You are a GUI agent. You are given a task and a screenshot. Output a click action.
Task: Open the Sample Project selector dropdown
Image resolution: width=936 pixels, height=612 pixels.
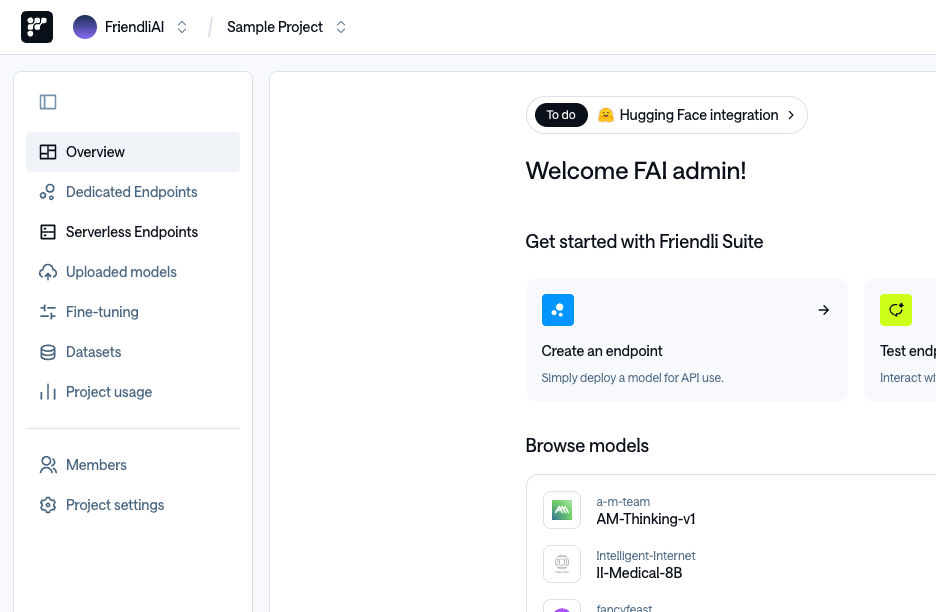tap(341, 27)
